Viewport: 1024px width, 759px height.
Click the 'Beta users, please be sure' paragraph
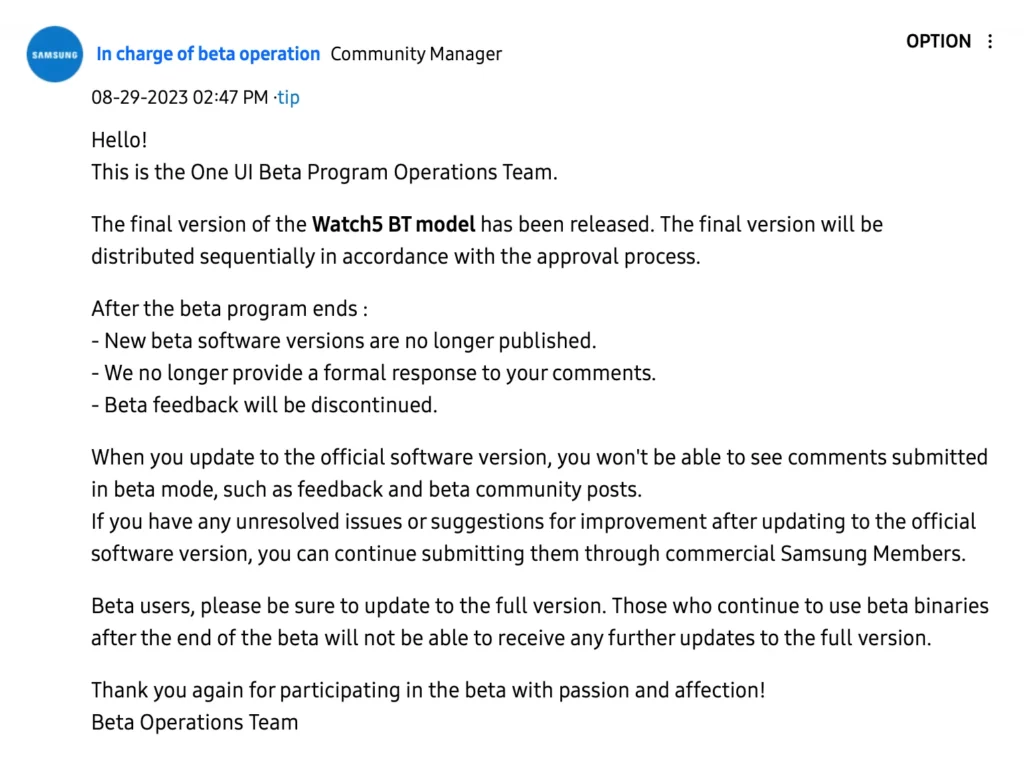point(539,622)
